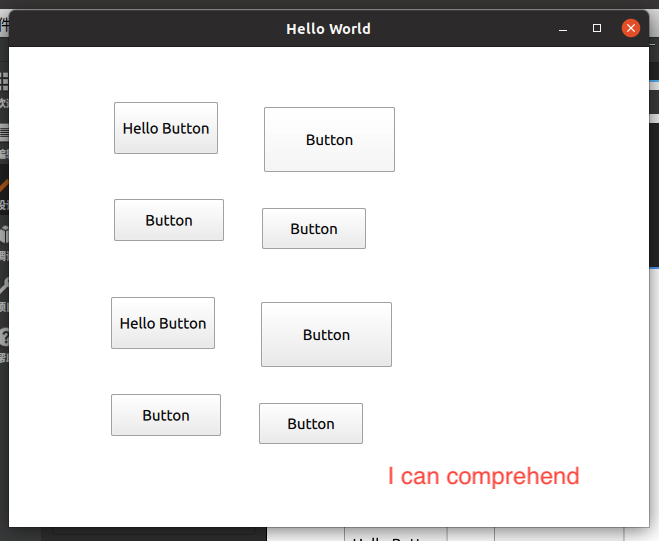Click the red "I can comprehend" label
659x541 pixels.
point(483,476)
